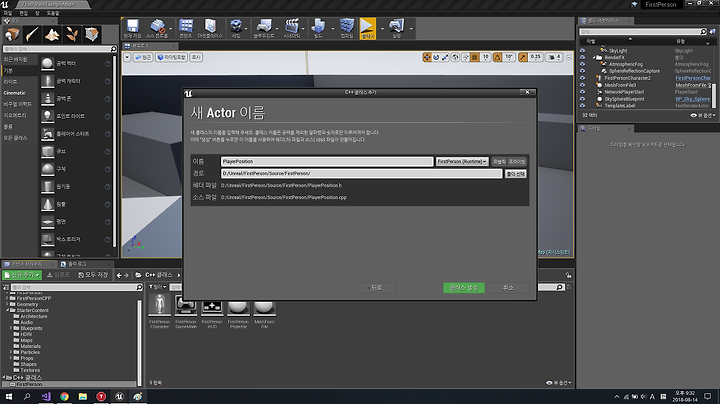The image size is (720, 404).
Task: Hide the SkyLight actor via eye icon
Action: (x=583, y=50)
